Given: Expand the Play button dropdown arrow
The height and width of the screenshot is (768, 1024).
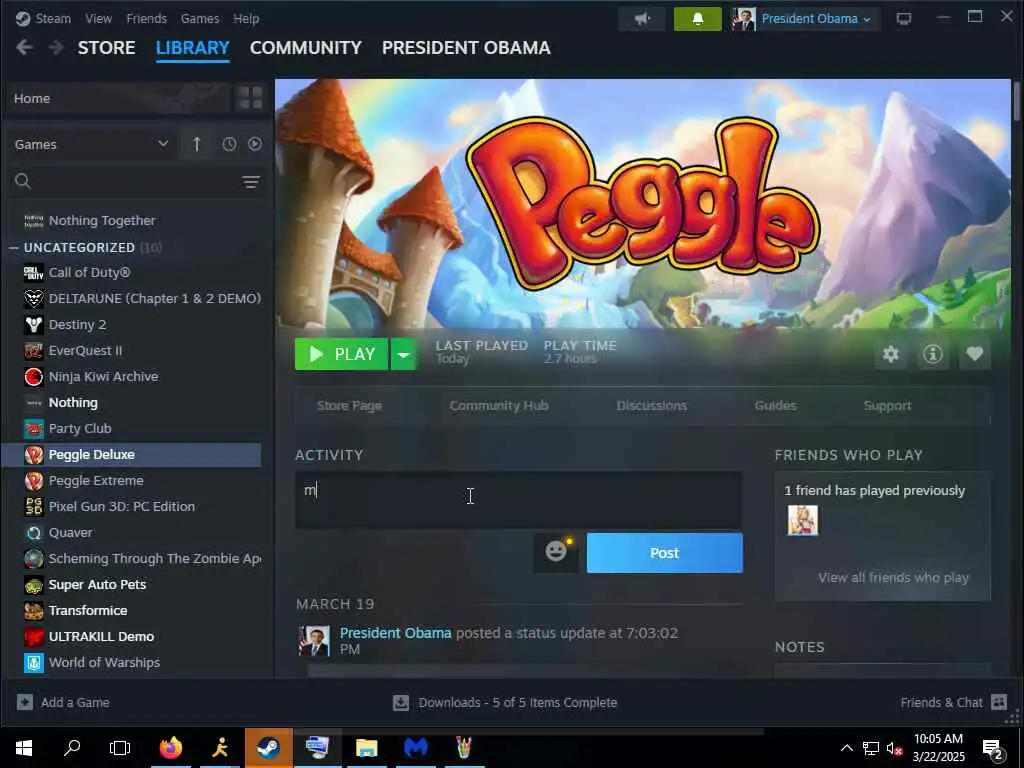Looking at the screenshot, I should click(404, 354).
